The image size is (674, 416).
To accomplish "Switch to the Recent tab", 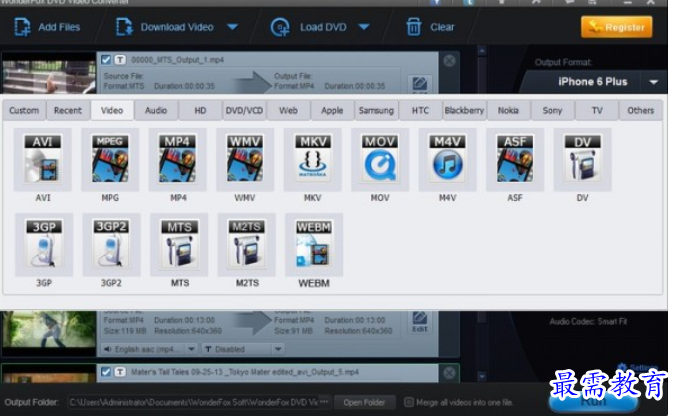I will coord(68,110).
